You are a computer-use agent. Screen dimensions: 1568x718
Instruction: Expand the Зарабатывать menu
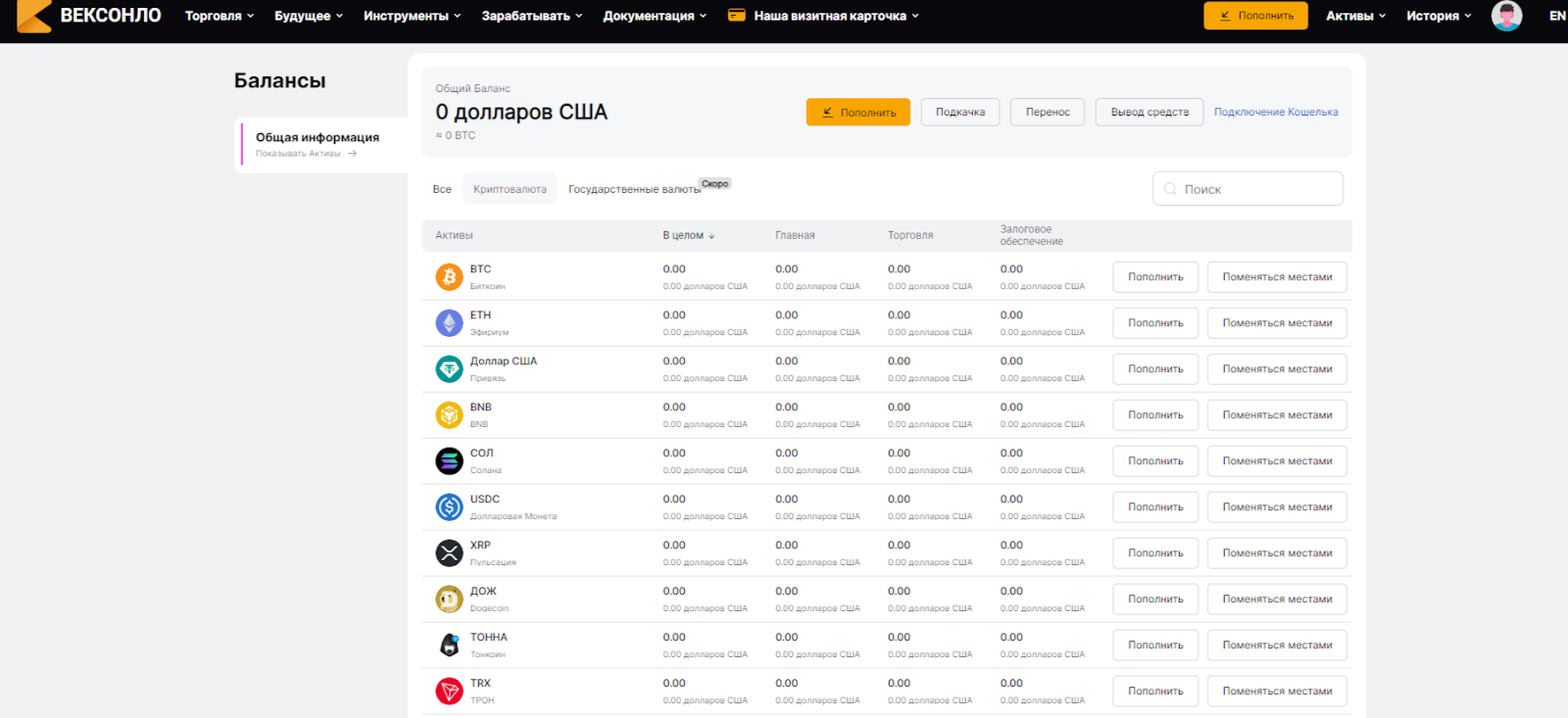[532, 16]
